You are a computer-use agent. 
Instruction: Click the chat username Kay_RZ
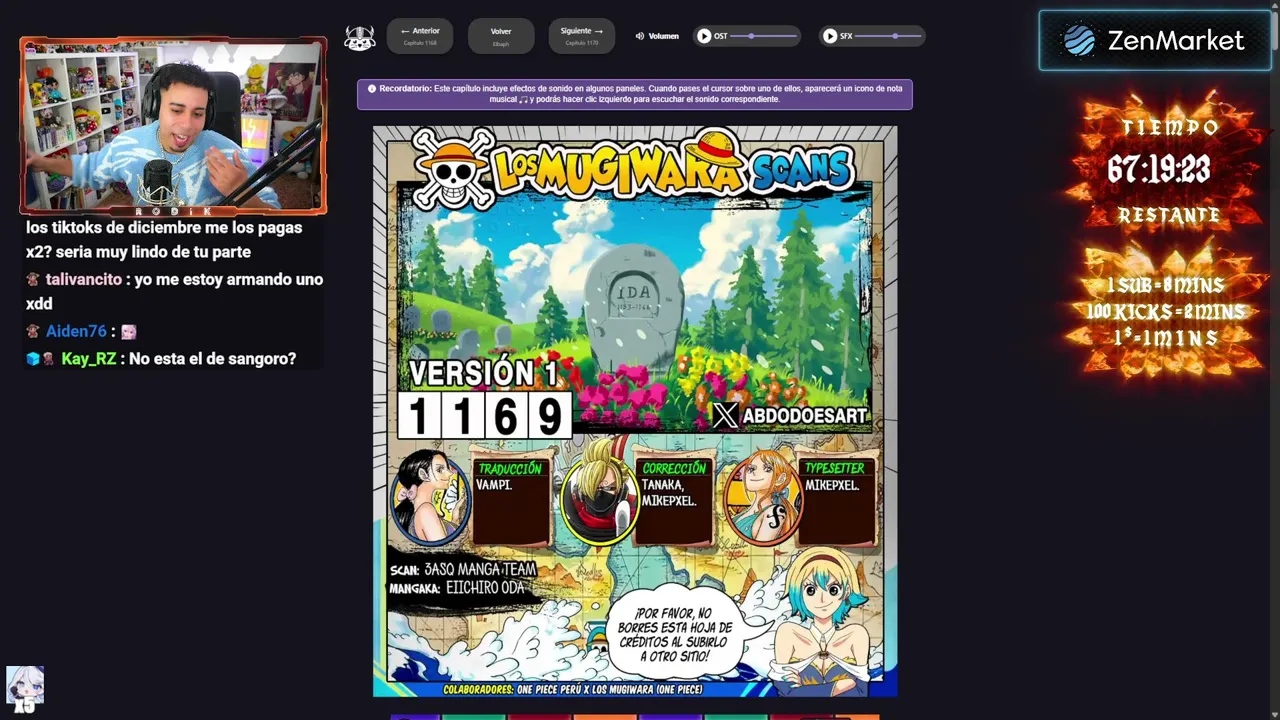(x=89, y=359)
